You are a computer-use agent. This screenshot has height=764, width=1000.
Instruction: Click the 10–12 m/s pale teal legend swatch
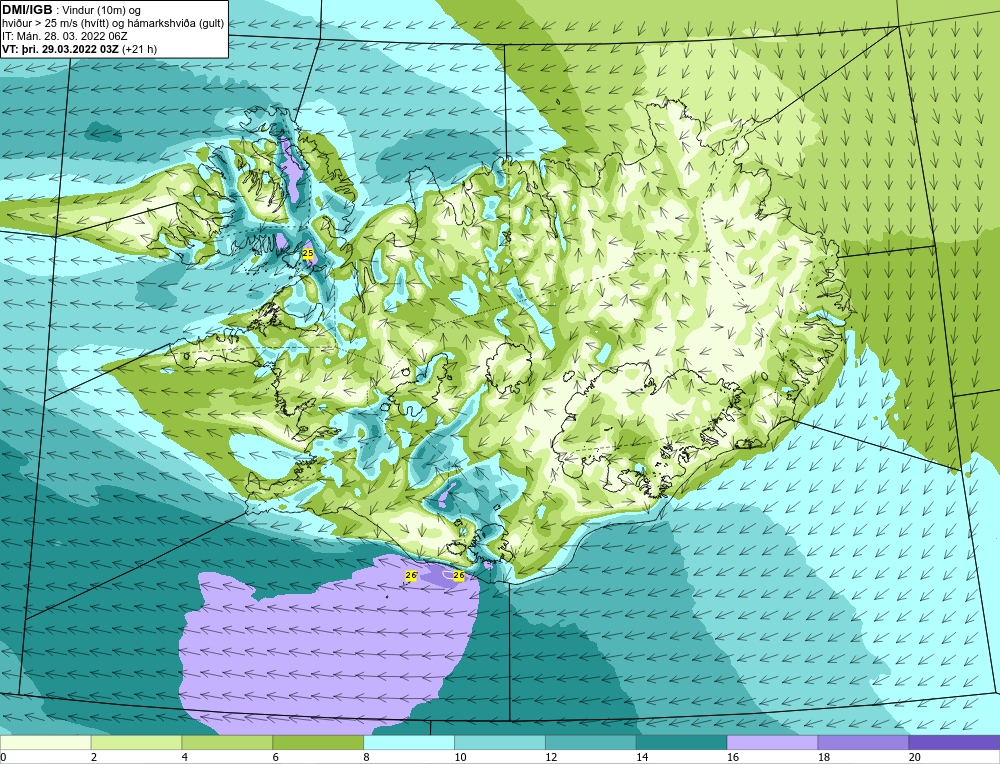coord(499,742)
